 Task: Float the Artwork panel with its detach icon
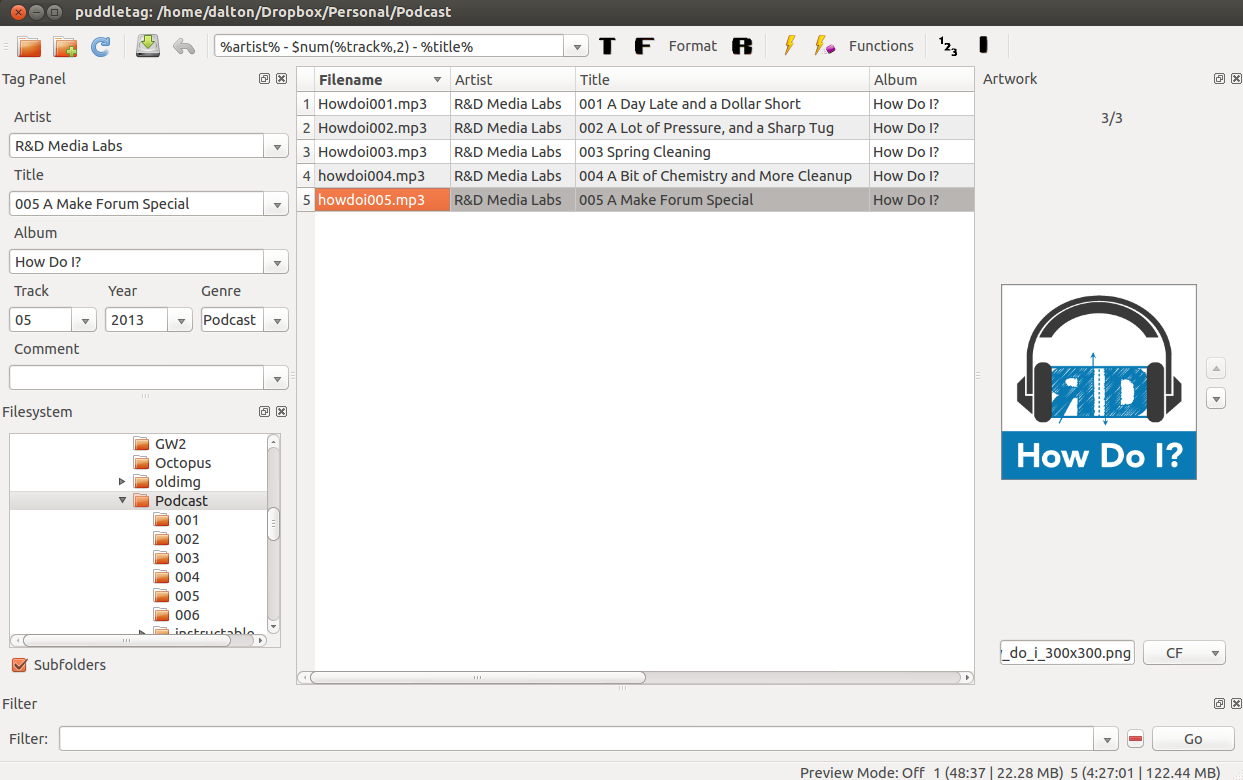click(x=1219, y=79)
